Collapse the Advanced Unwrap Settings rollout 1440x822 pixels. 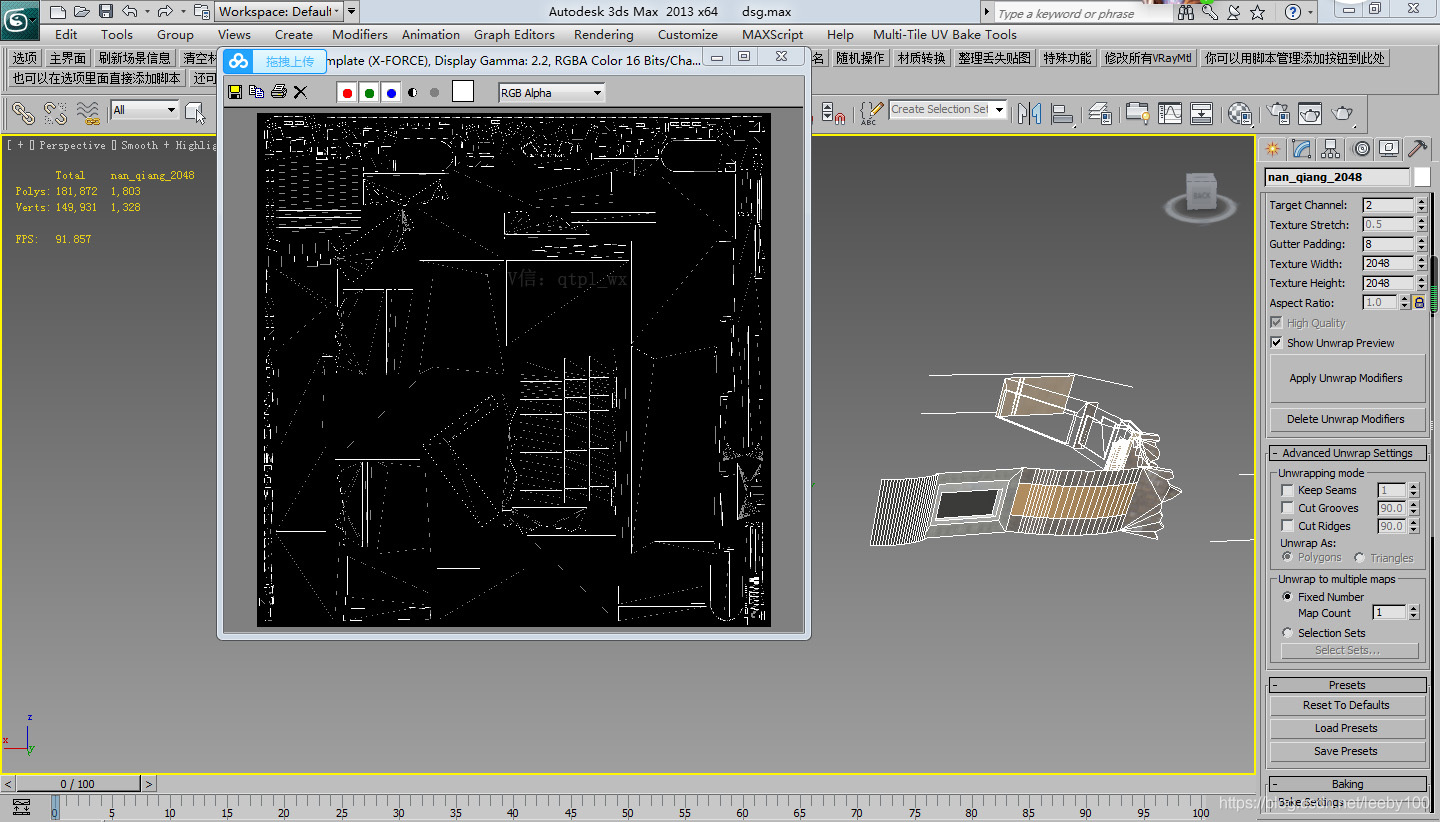tap(1347, 453)
